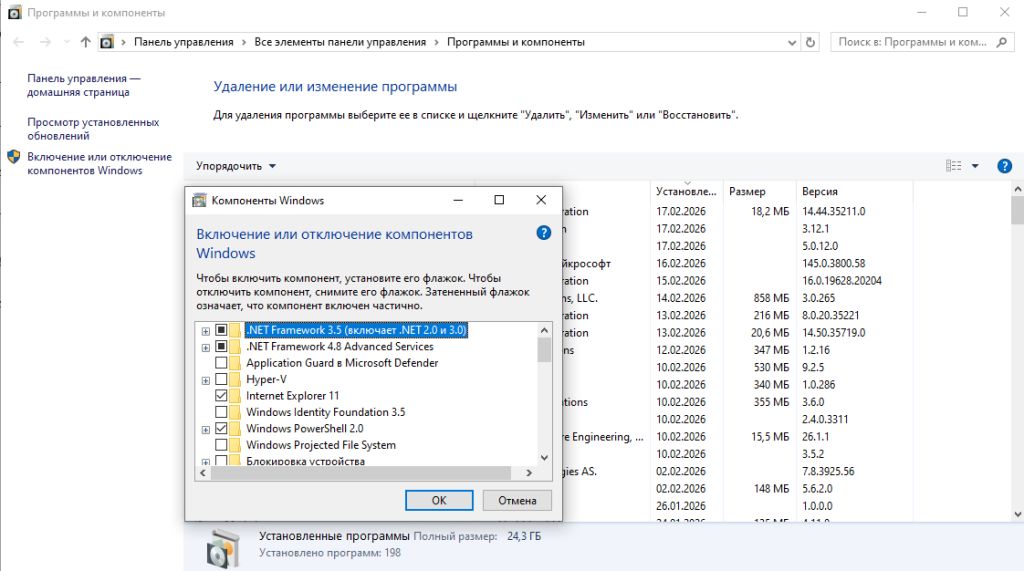Click the help icon in Компоненты Windows dialog
The width and height of the screenshot is (1024, 571).
544,233
